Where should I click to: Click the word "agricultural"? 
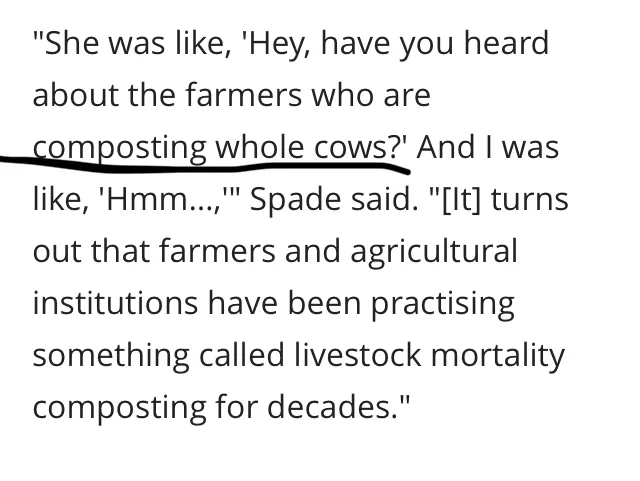click(434, 252)
